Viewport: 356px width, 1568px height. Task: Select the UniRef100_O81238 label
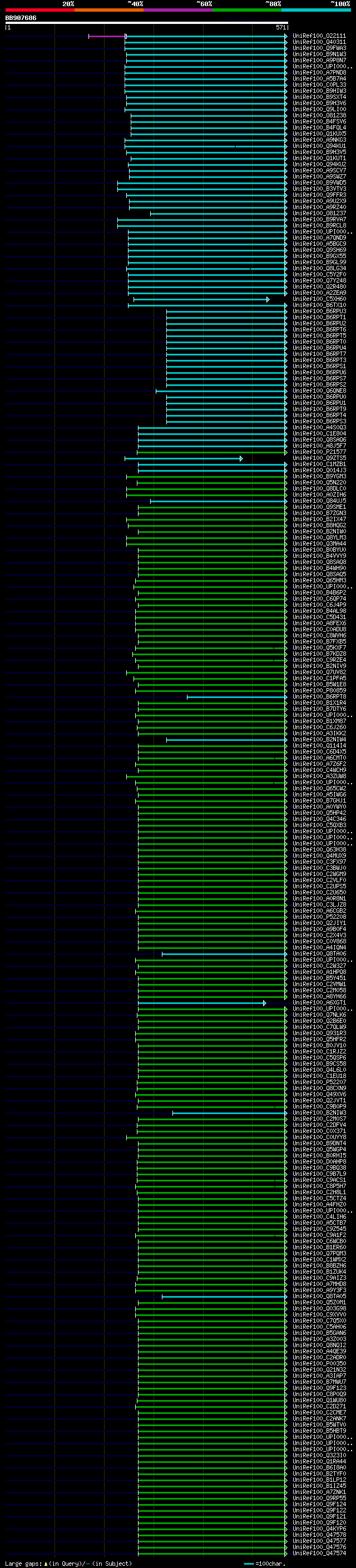pyautogui.click(x=319, y=116)
